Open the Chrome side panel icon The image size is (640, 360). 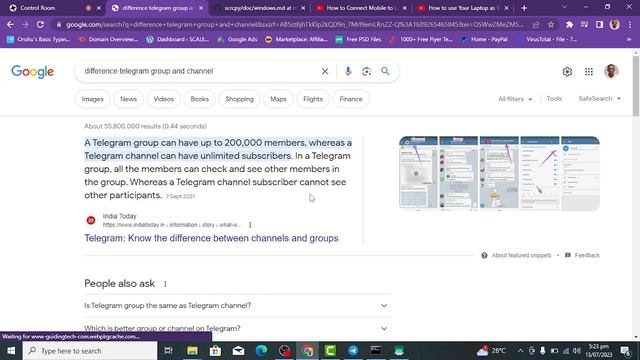[599, 24]
